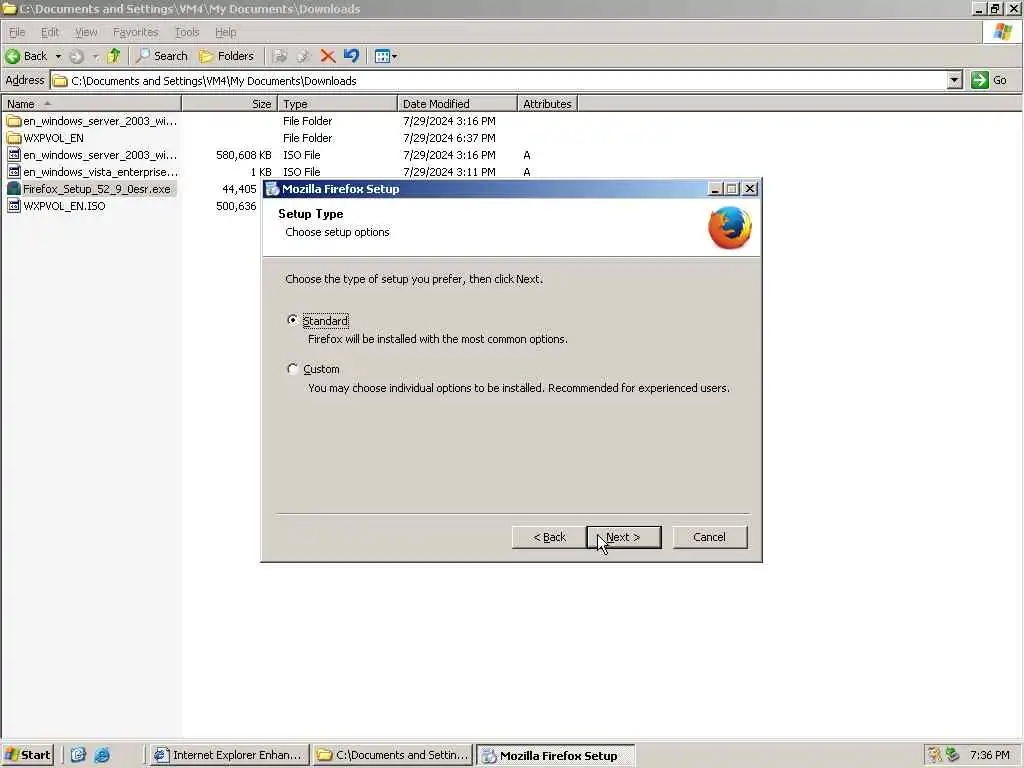The image size is (1024, 768).
Task: Toggle the Folders pane
Action: (x=227, y=56)
